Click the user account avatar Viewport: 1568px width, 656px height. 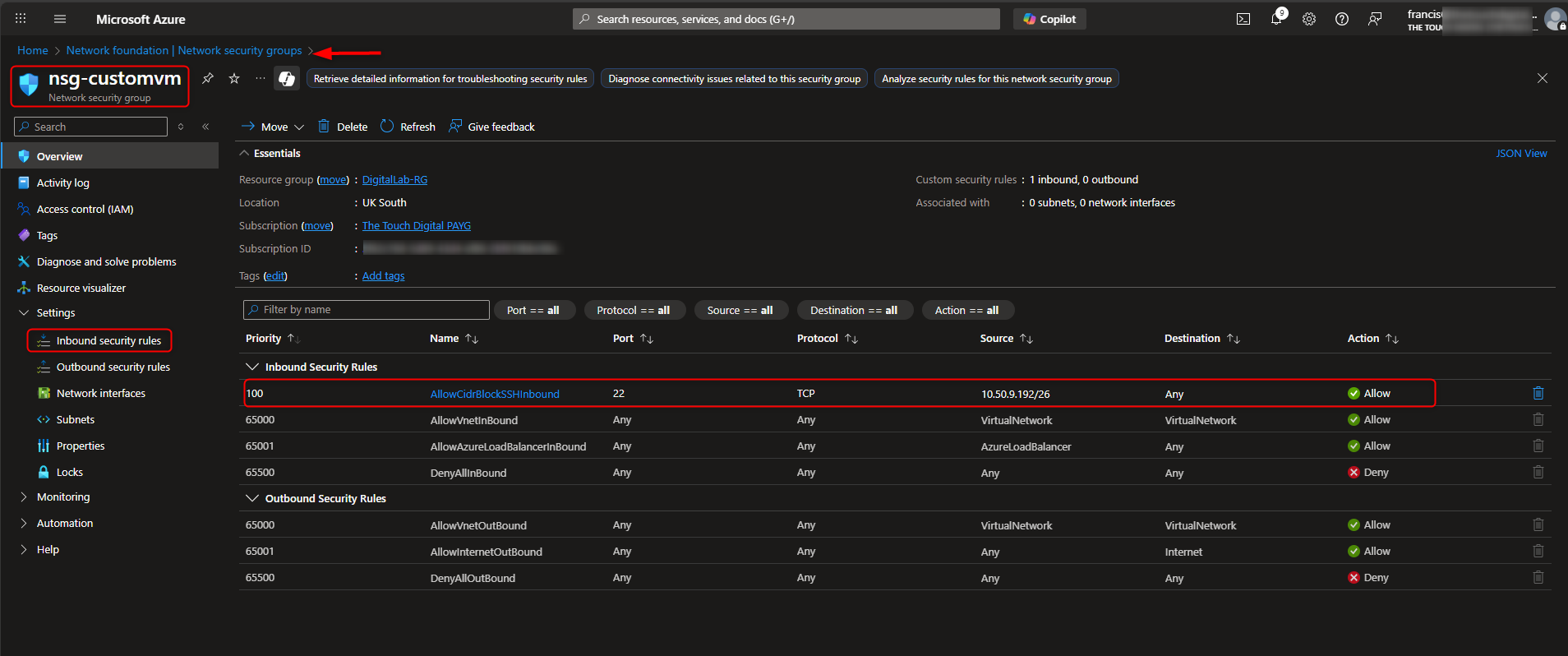pyautogui.click(x=1555, y=19)
